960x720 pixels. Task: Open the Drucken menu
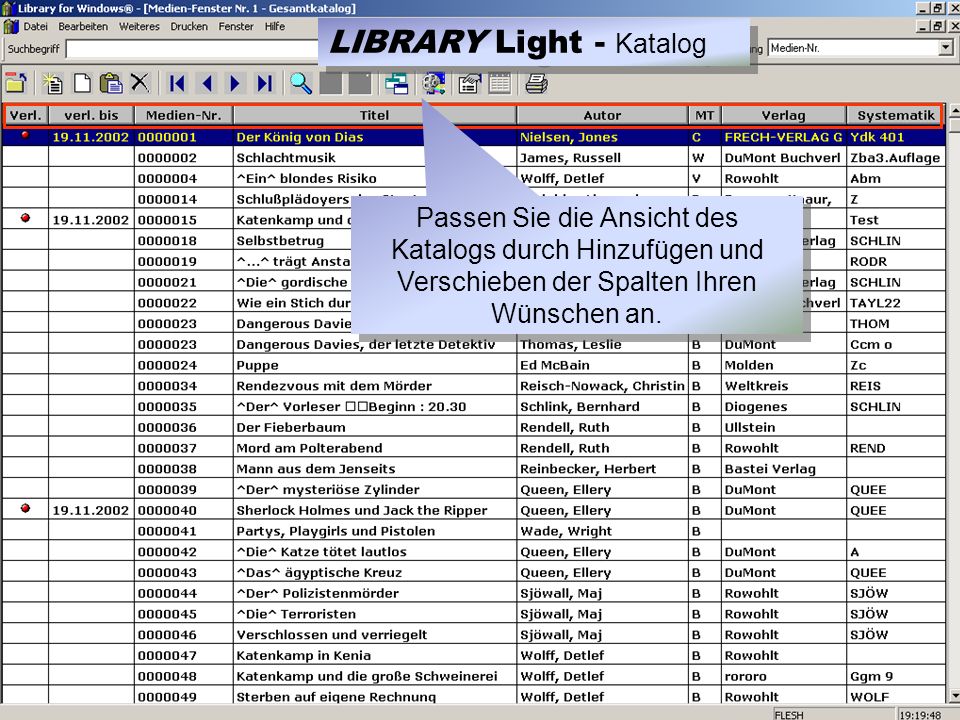click(189, 26)
